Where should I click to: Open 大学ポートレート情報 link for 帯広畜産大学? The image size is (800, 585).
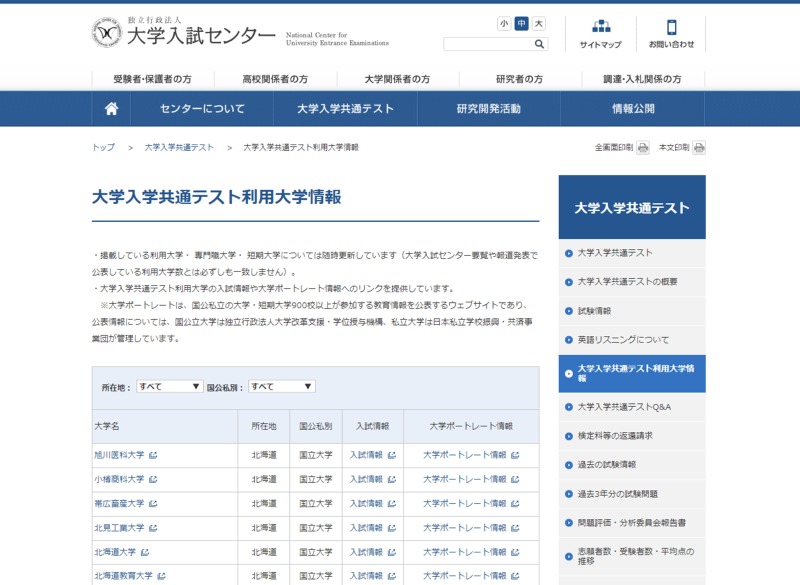[x=465, y=503]
